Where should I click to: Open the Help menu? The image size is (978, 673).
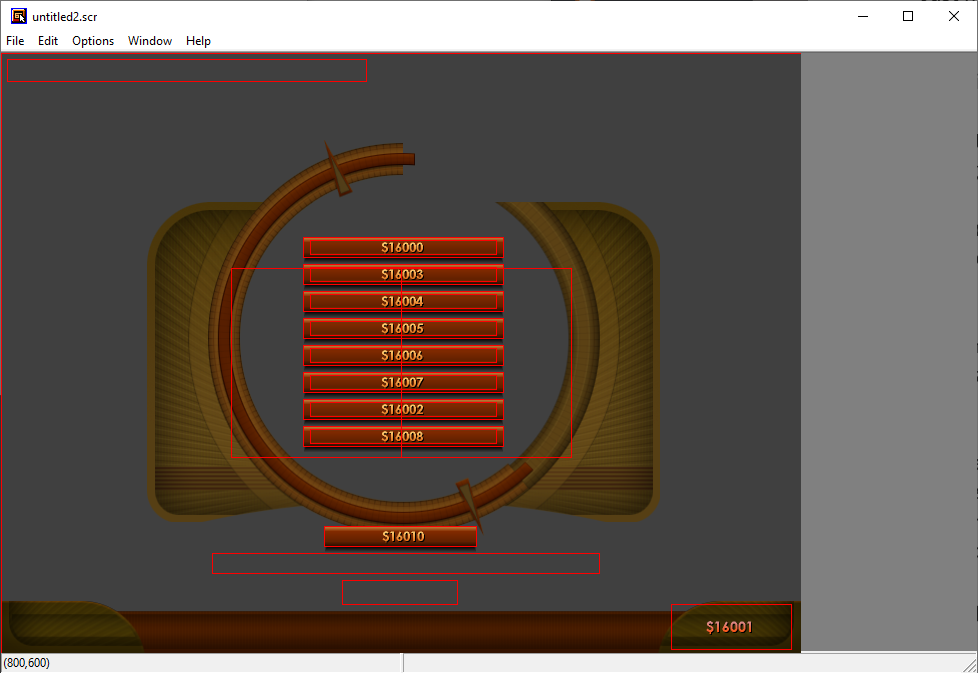tap(198, 41)
